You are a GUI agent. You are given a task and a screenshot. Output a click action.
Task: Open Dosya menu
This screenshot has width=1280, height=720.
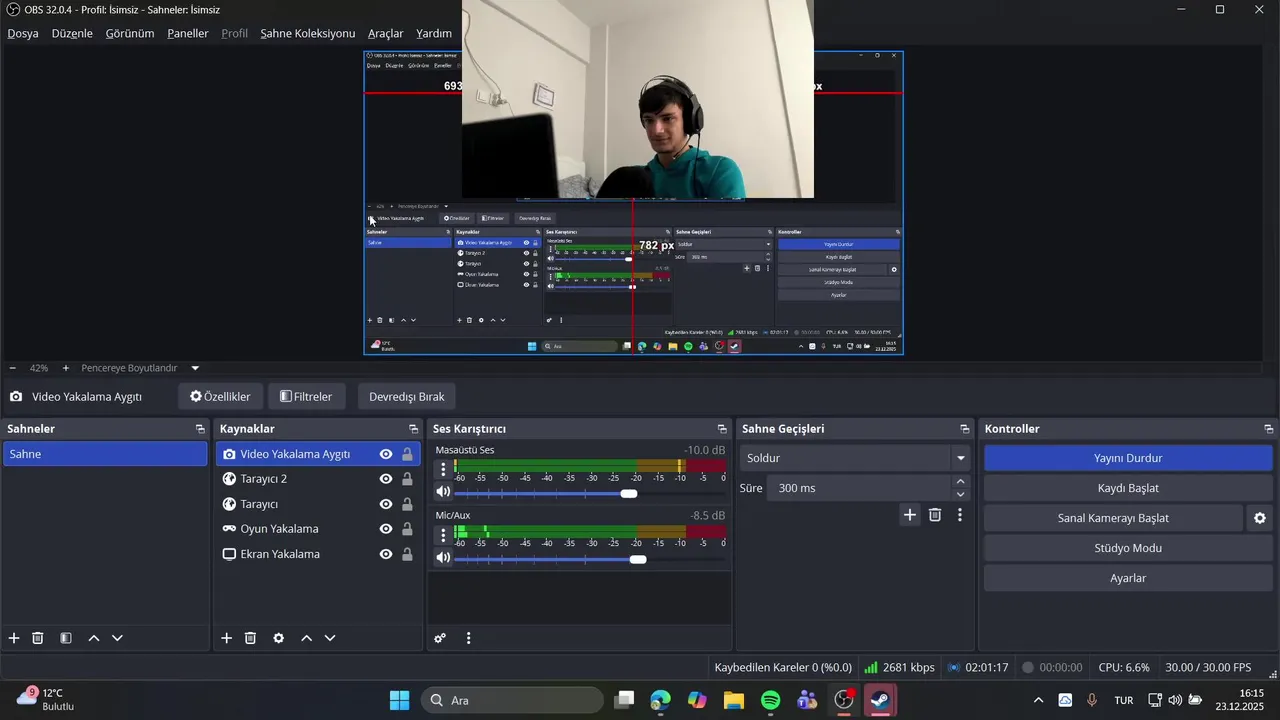coord(23,33)
